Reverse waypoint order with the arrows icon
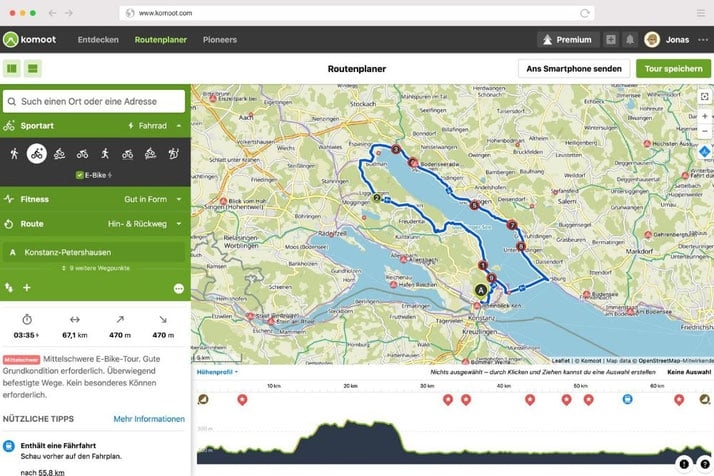Viewport: 714px width, 476px height. [x=9, y=287]
